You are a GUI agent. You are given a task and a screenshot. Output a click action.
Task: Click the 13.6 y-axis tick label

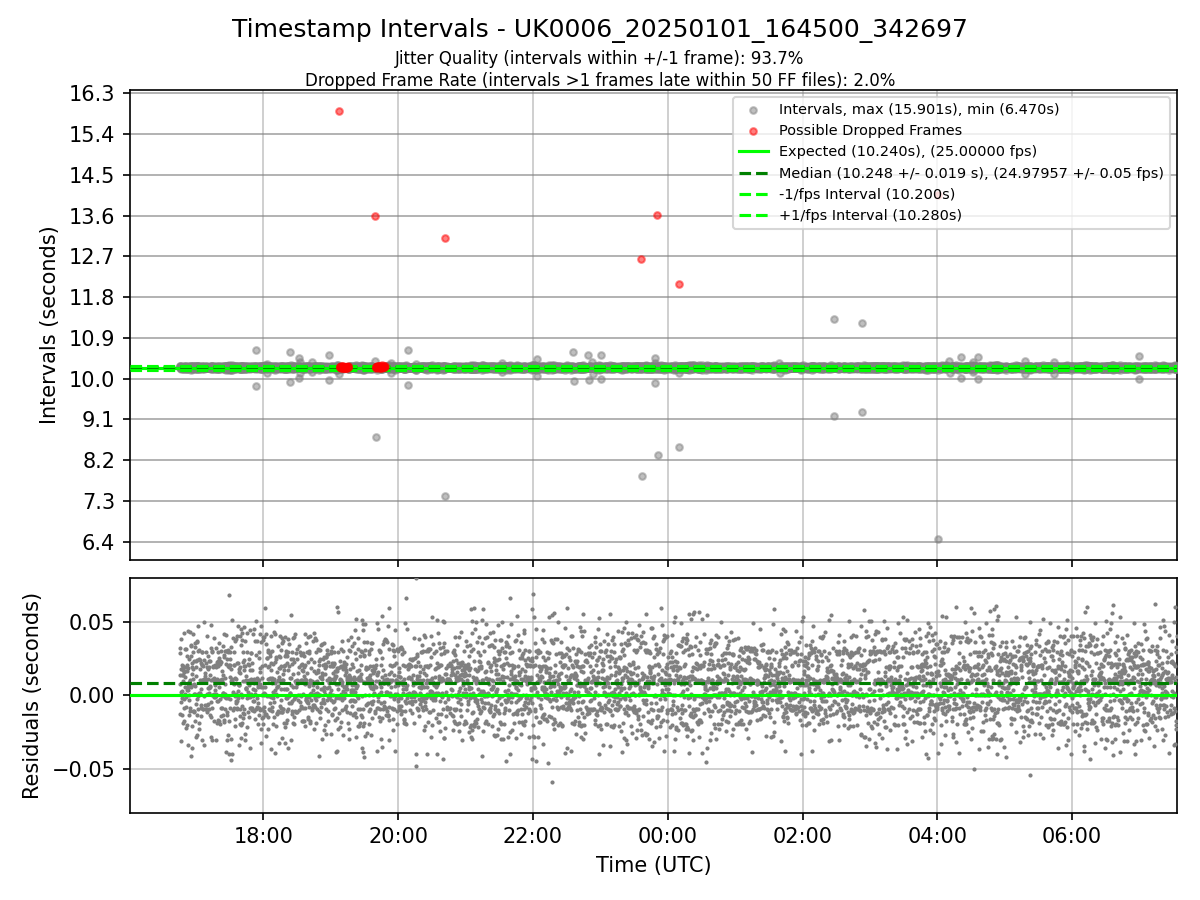(x=94, y=216)
